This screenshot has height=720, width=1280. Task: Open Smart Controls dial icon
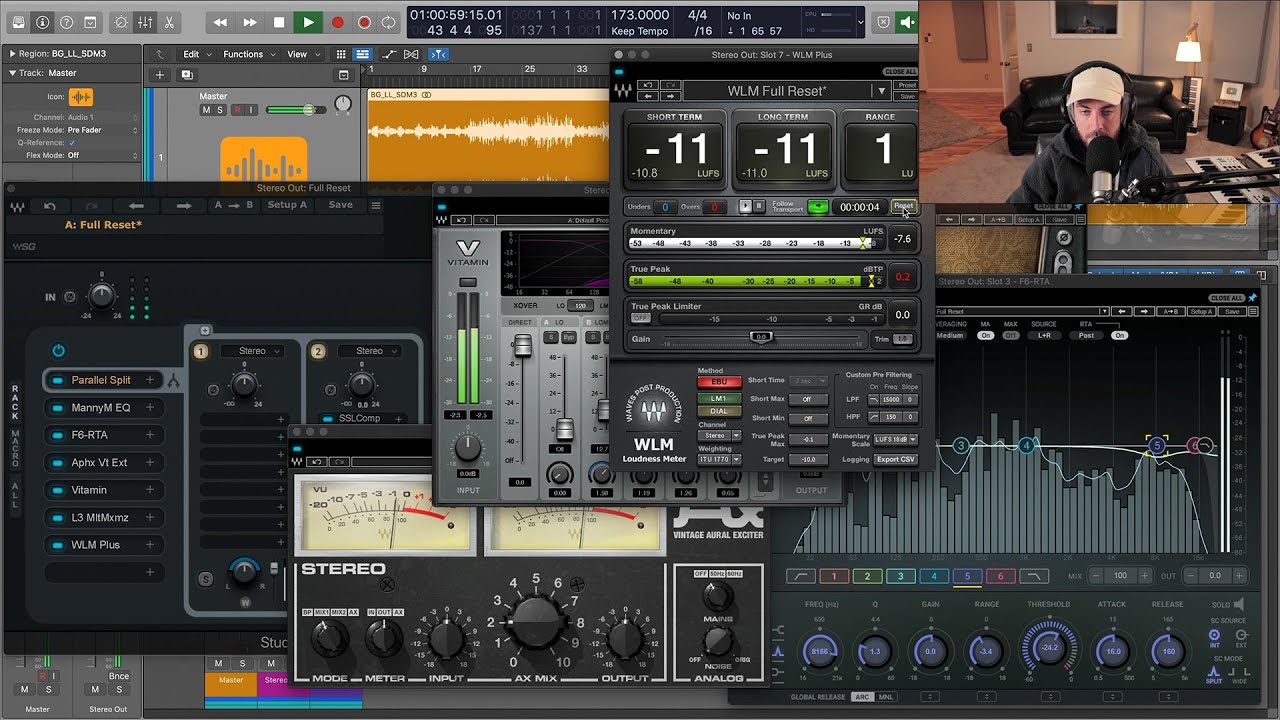pyautogui.click(x=121, y=22)
